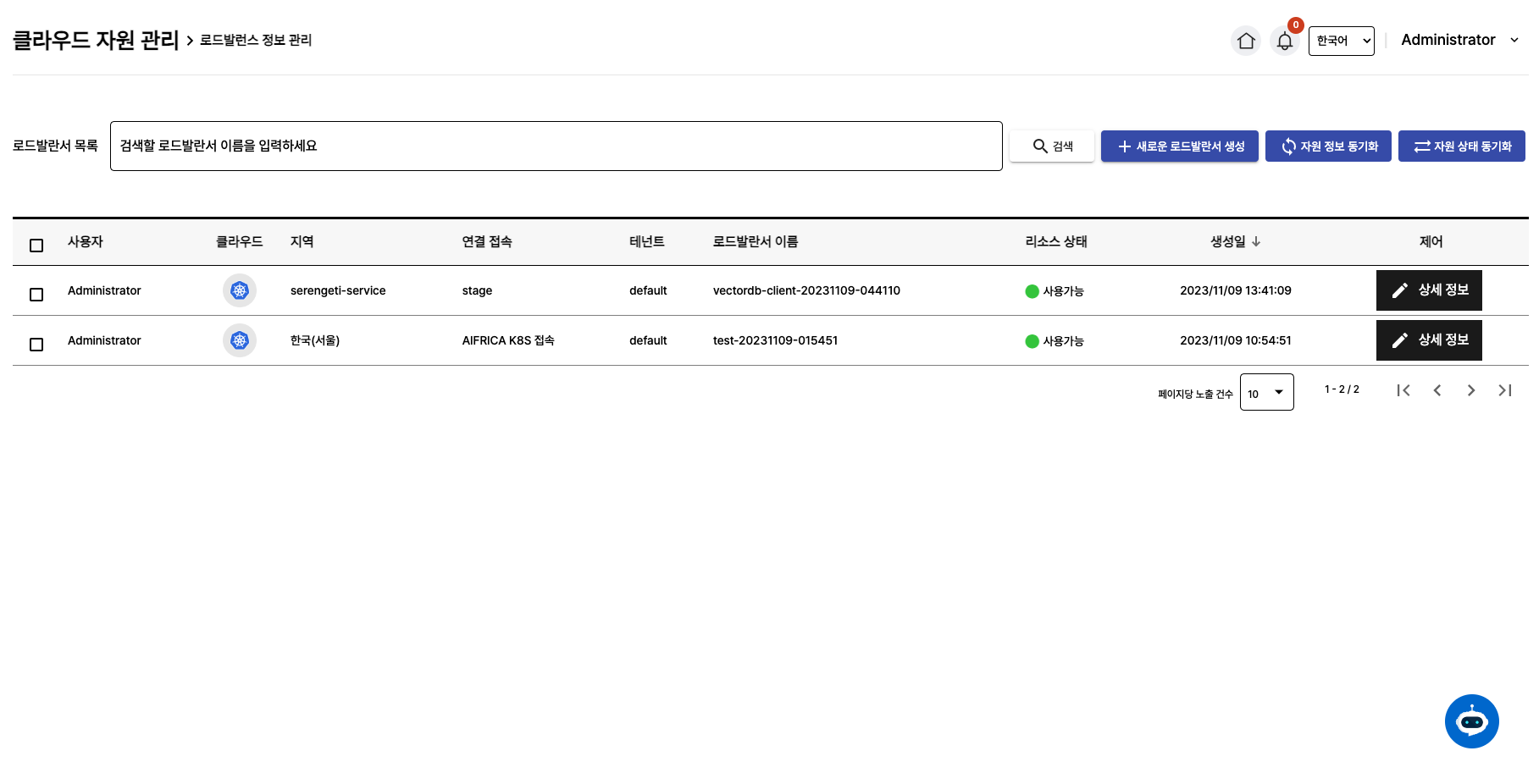1539x784 pixels.
Task: Click Kubernetes icon in vectordb-client row
Action: (240, 290)
